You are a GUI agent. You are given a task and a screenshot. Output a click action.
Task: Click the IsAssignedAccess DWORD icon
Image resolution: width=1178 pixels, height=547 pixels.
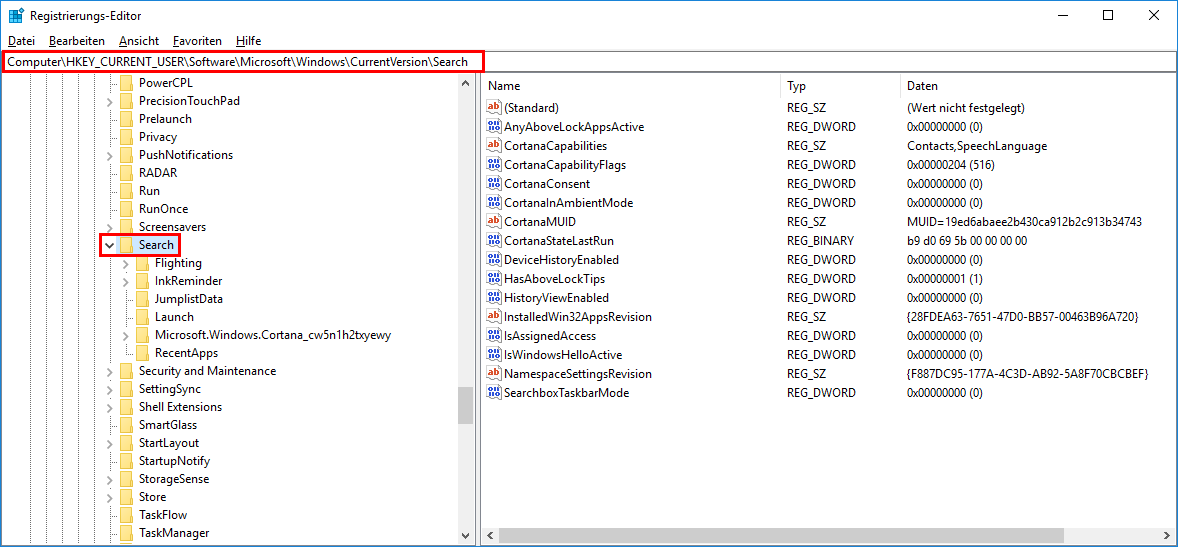(494, 336)
